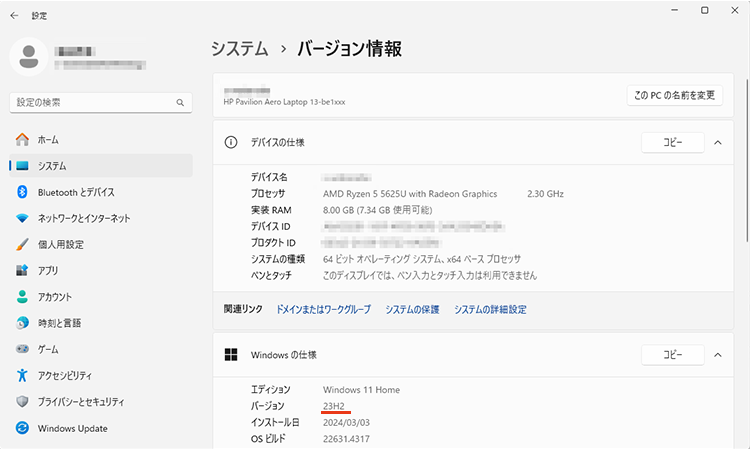Open Windows Update page
This screenshot has height=449, width=750.
point(101,428)
